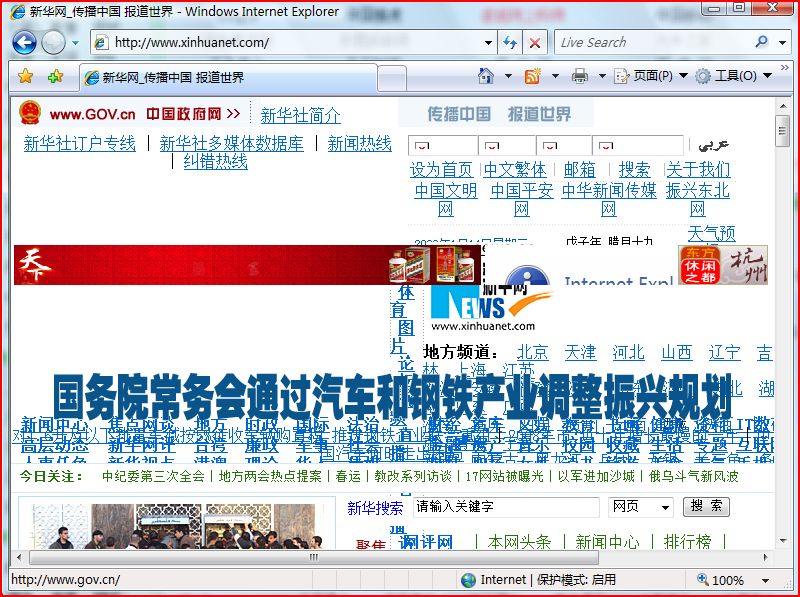This screenshot has height=597, width=800.
Task: Open the 本网头条 link
Action: [519, 541]
